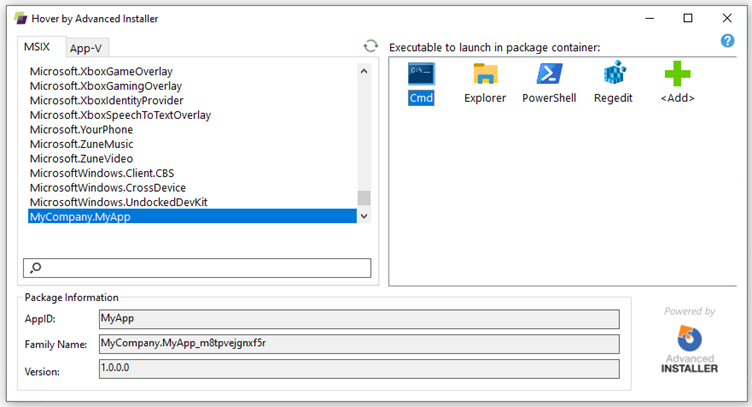Click the Family Name field

pyautogui.click(x=359, y=344)
